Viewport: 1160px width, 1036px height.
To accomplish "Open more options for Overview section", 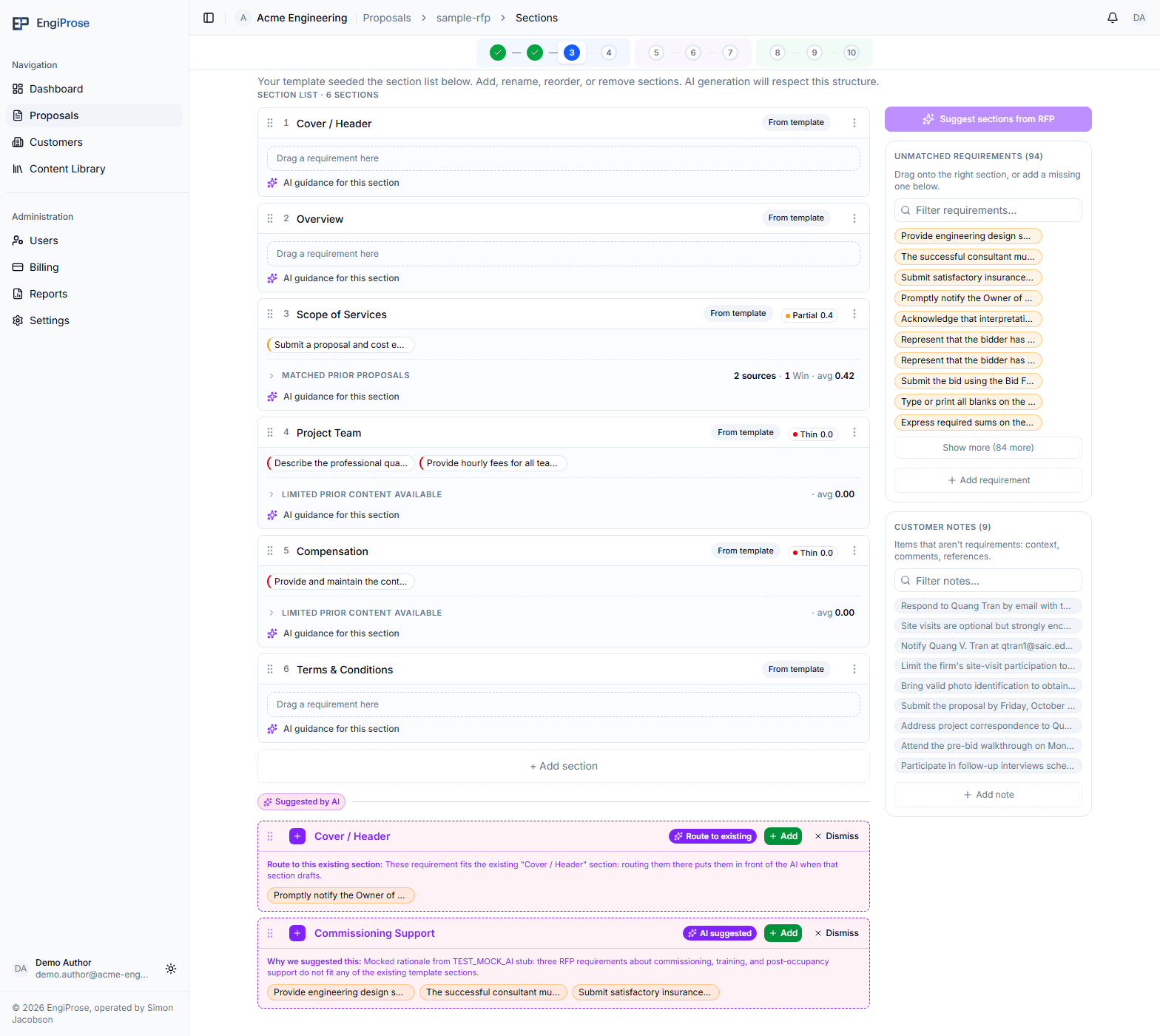I will click(854, 218).
